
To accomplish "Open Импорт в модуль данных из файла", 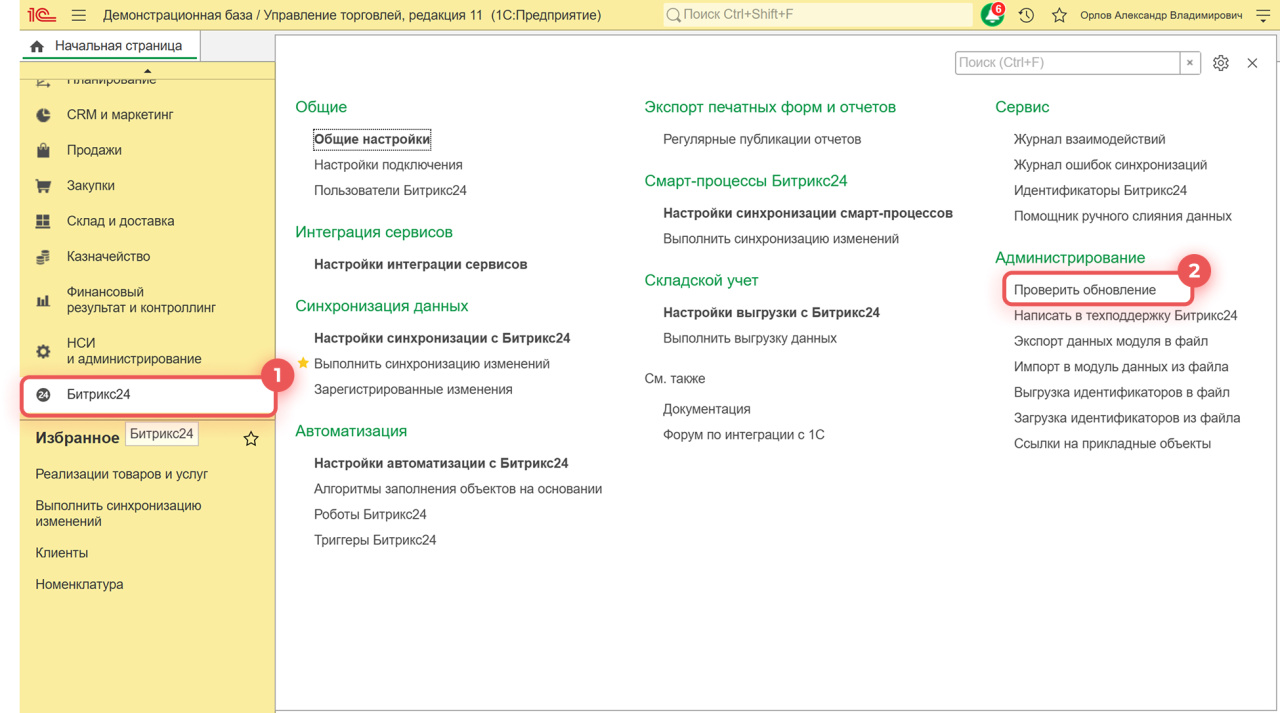I will tap(1121, 367).
